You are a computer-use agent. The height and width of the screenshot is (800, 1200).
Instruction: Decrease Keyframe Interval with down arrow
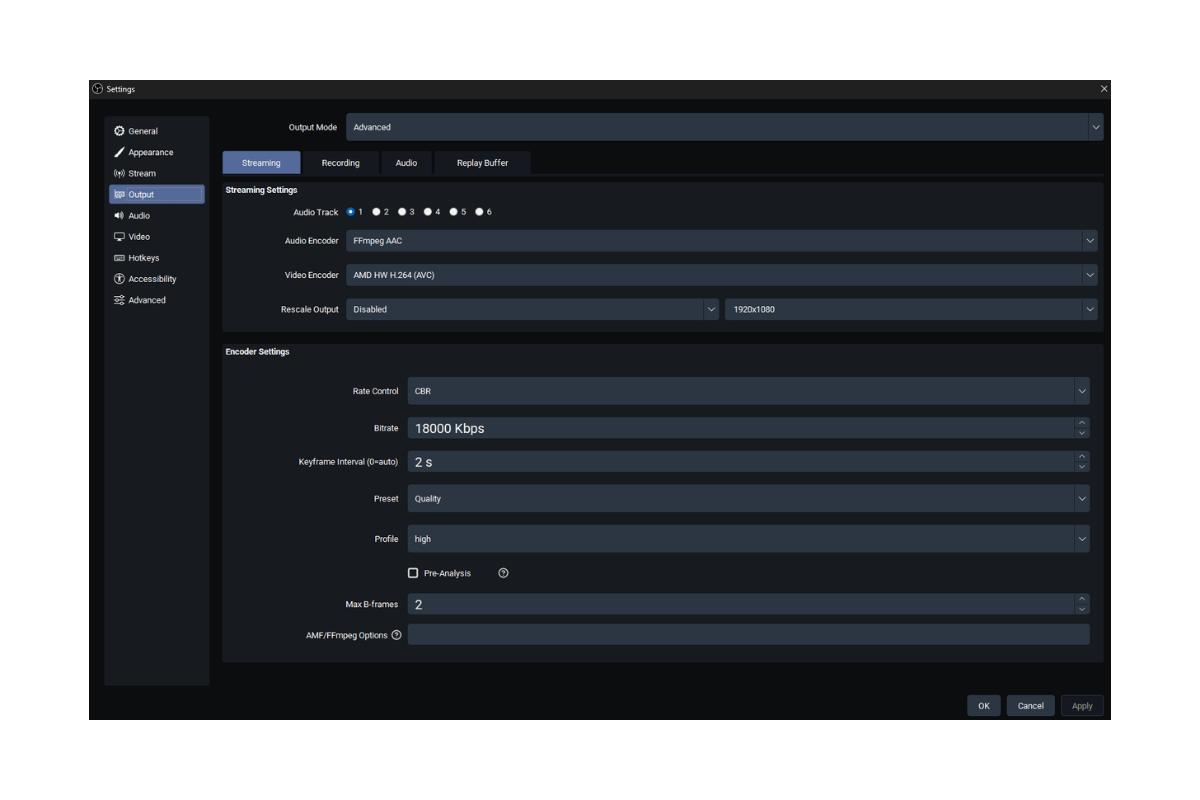pos(1082,467)
